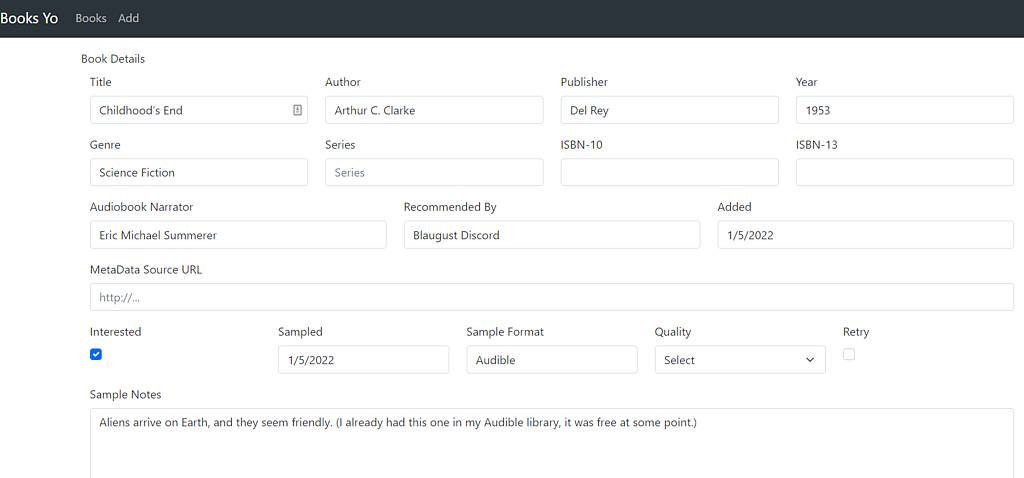Viewport: 1024px width, 478px height.
Task: Click the Author field with Arthur C. Clarke
Action: [x=434, y=110]
